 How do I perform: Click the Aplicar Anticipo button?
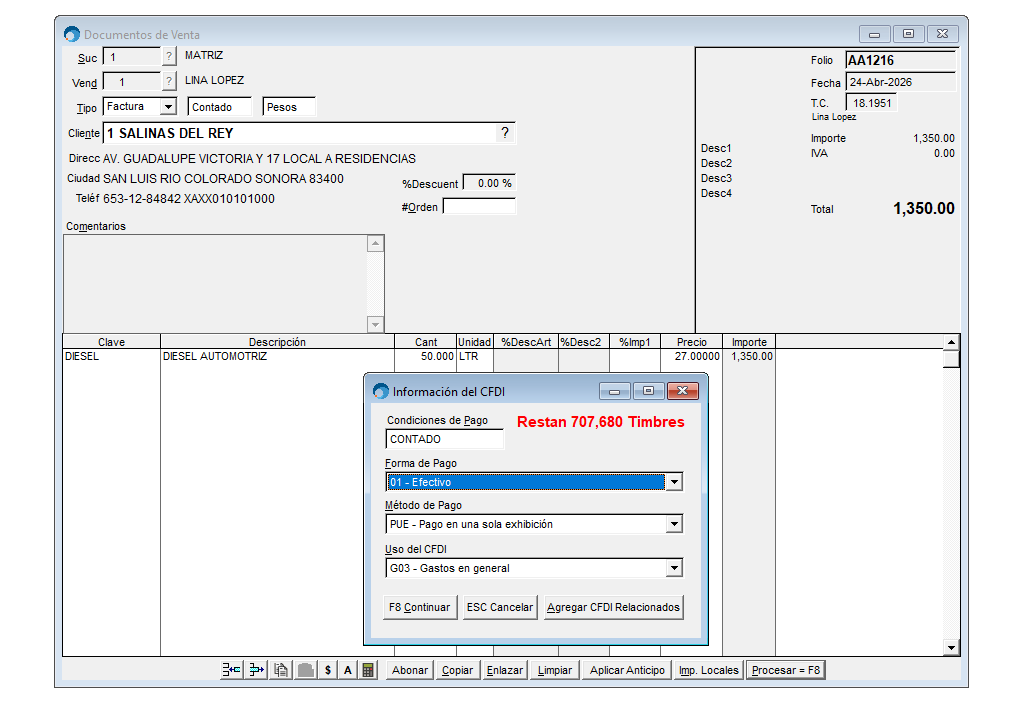coord(627,670)
